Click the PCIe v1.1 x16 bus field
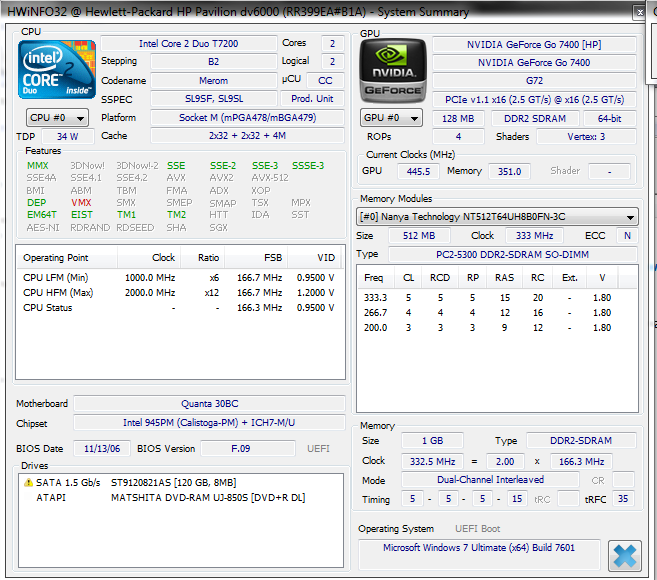 [x=534, y=100]
